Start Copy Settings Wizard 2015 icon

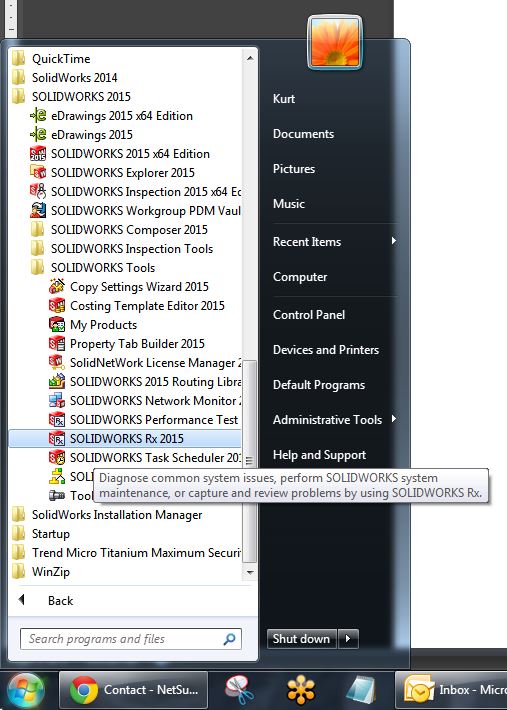click(57, 287)
